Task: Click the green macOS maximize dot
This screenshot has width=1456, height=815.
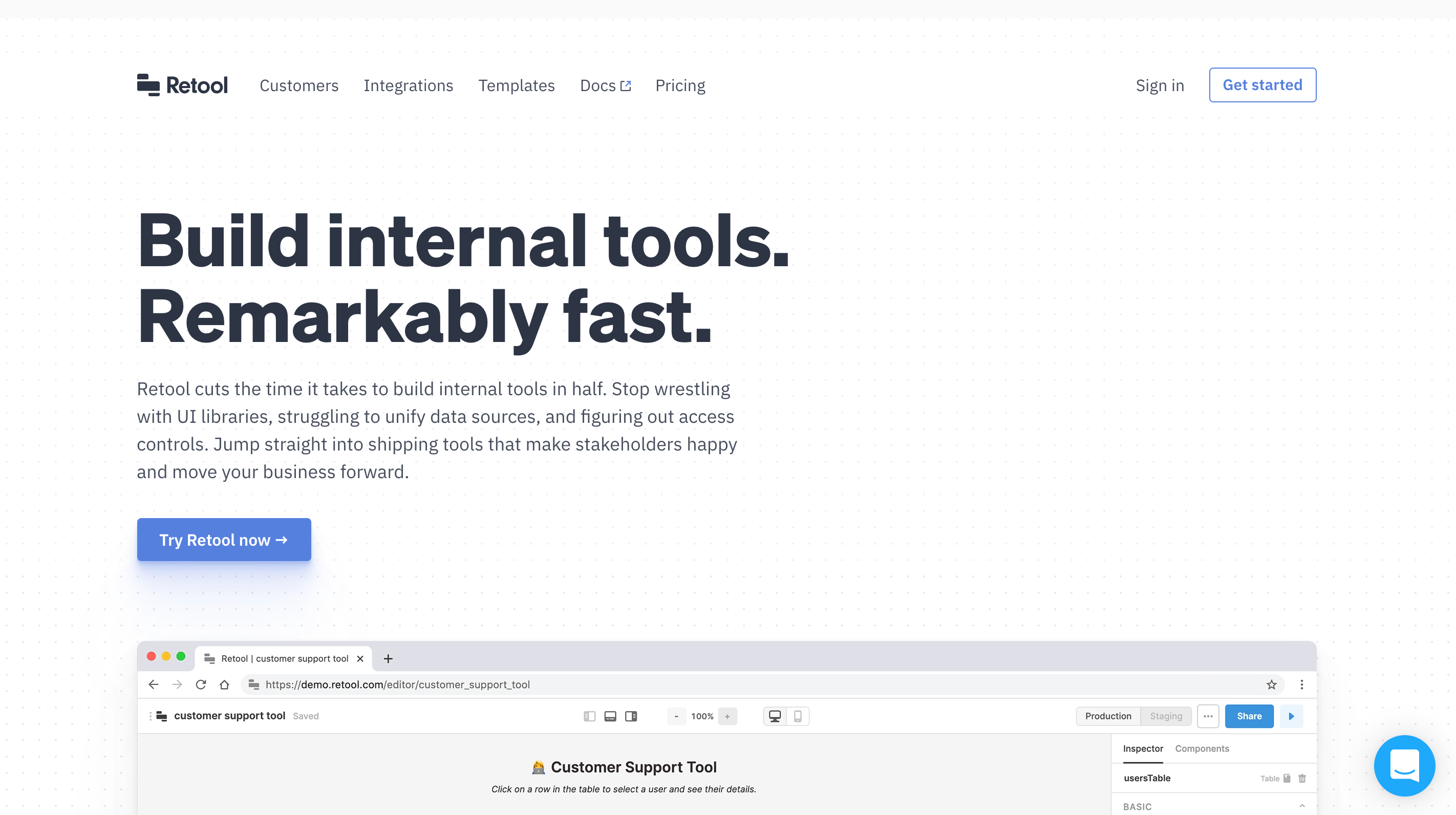Action: tap(181, 656)
